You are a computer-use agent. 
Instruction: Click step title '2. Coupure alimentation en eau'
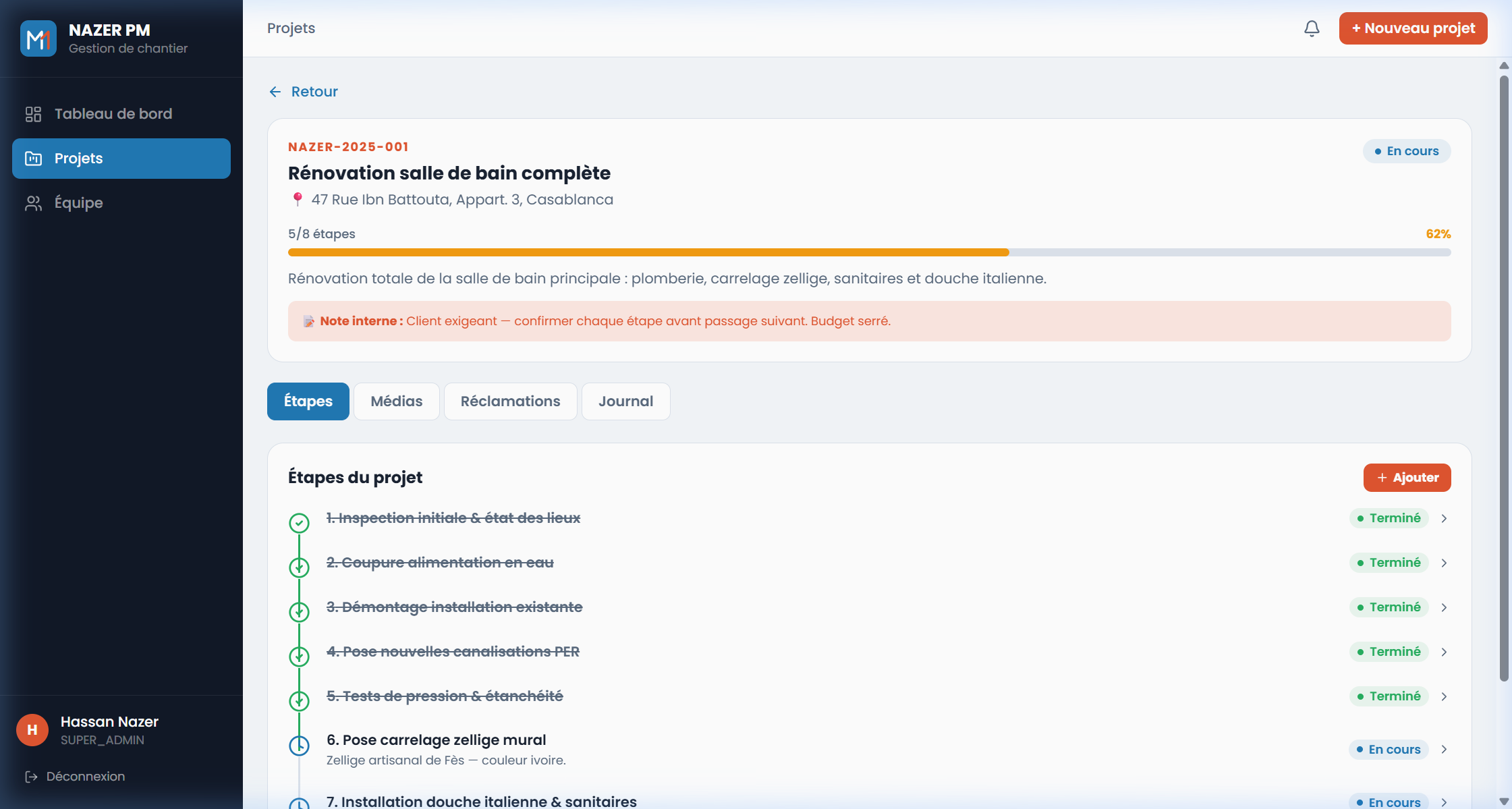click(x=440, y=563)
